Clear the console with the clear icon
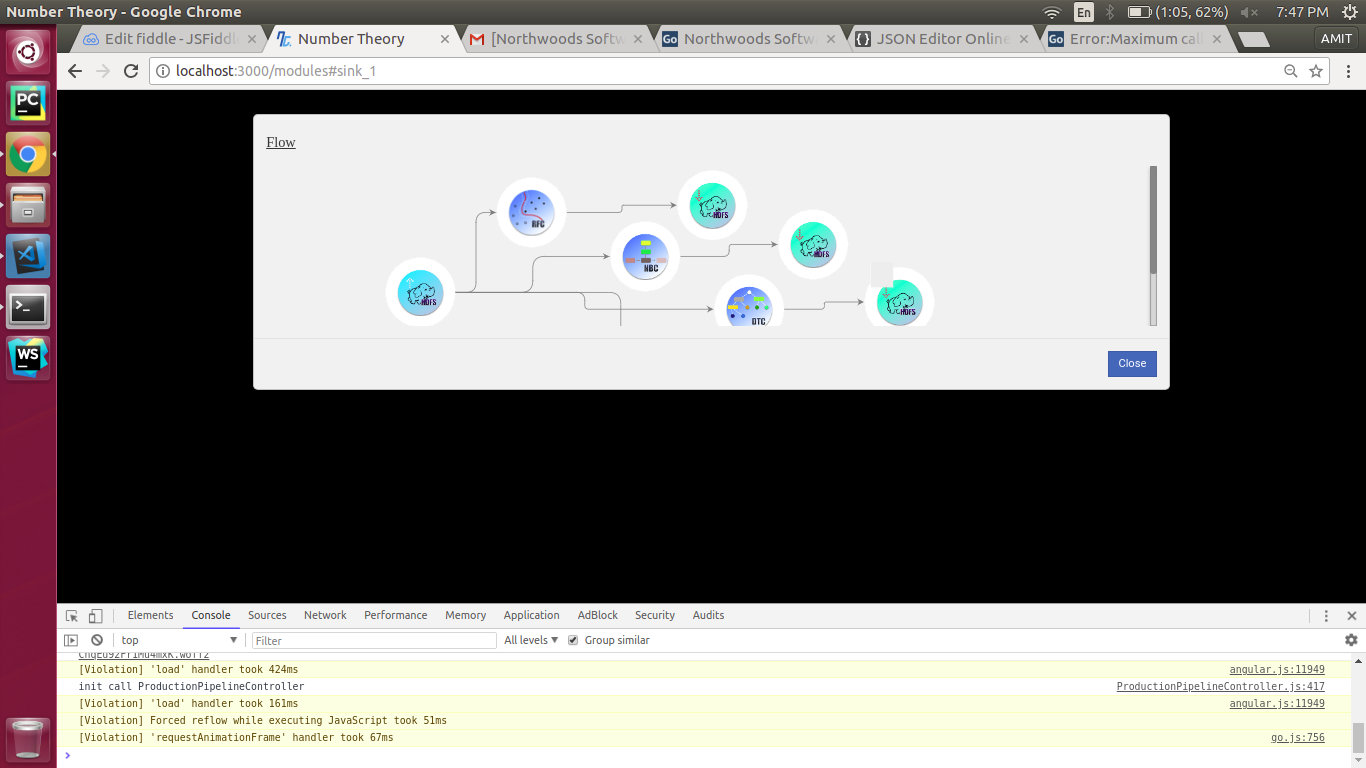 click(97, 640)
